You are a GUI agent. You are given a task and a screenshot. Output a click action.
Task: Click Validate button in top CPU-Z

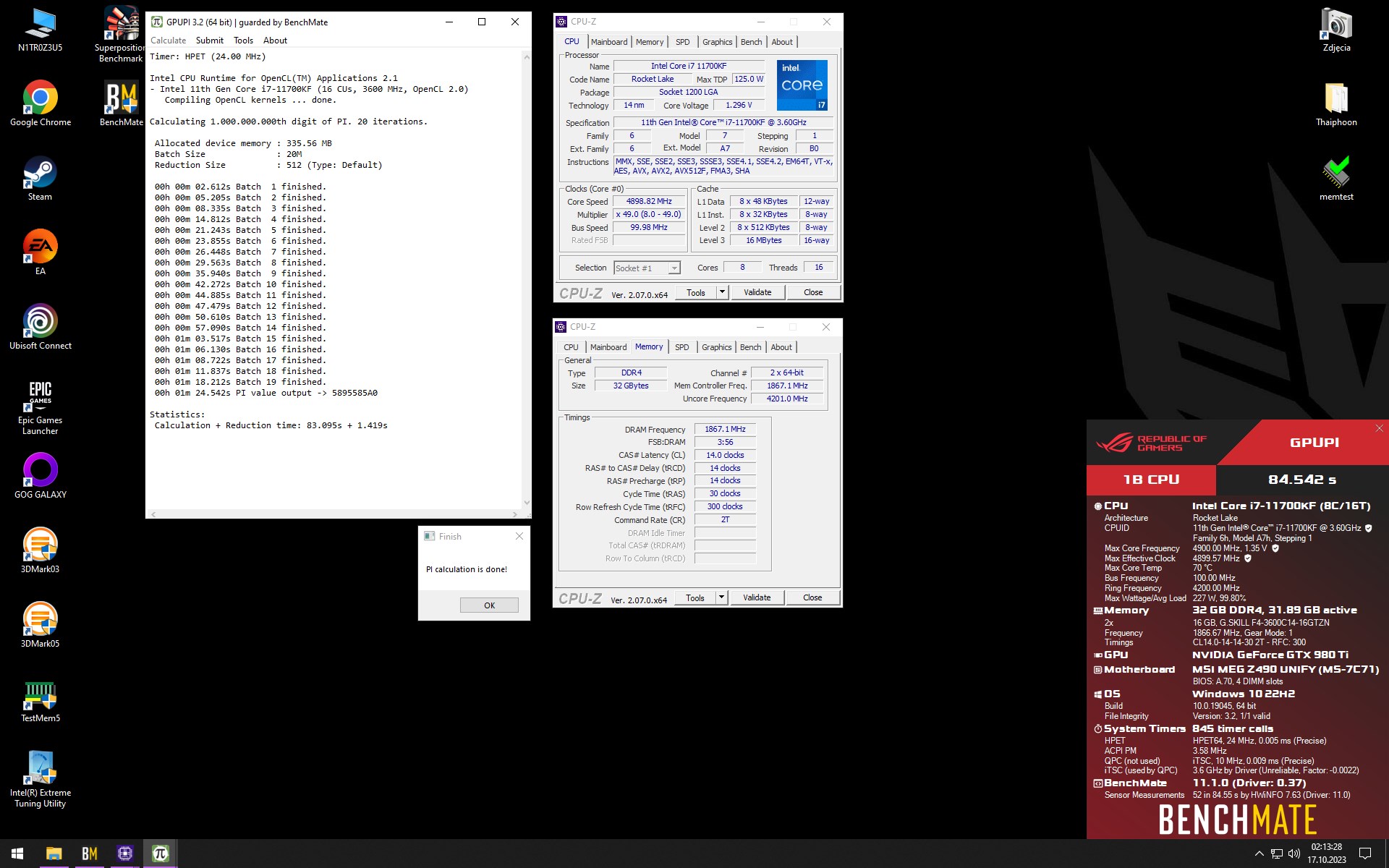(x=757, y=292)
